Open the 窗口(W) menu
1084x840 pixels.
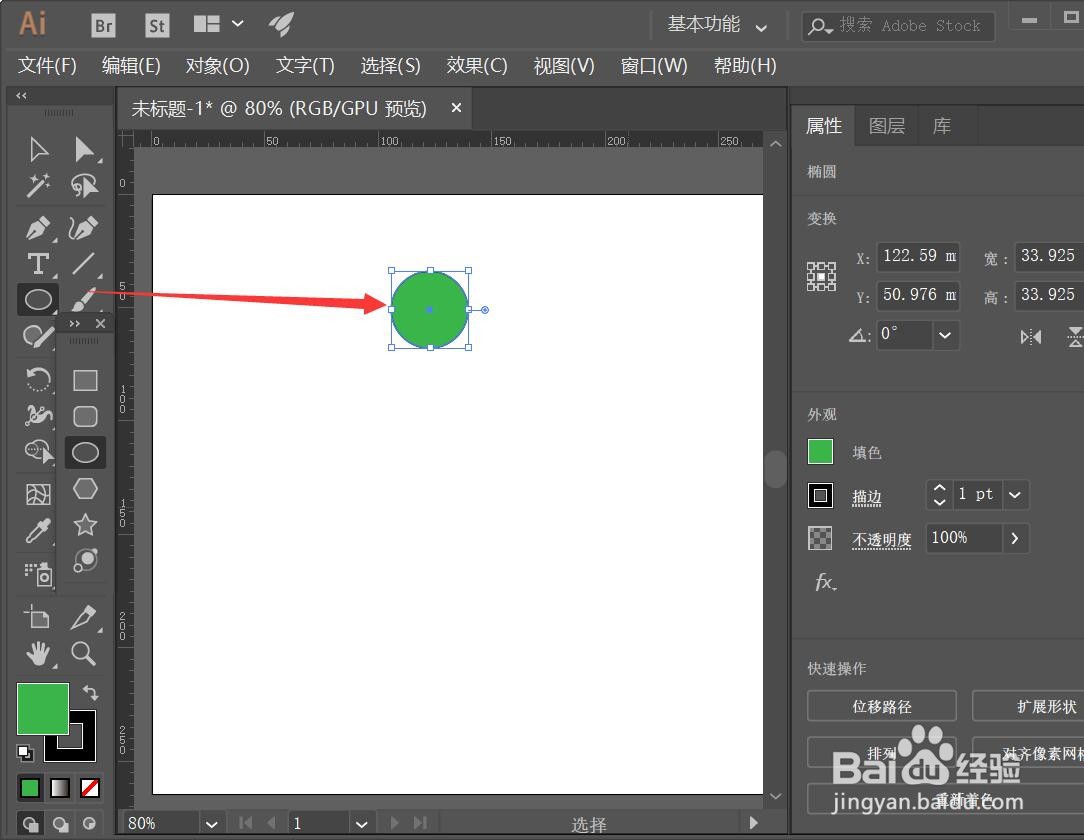pos(653,66)
